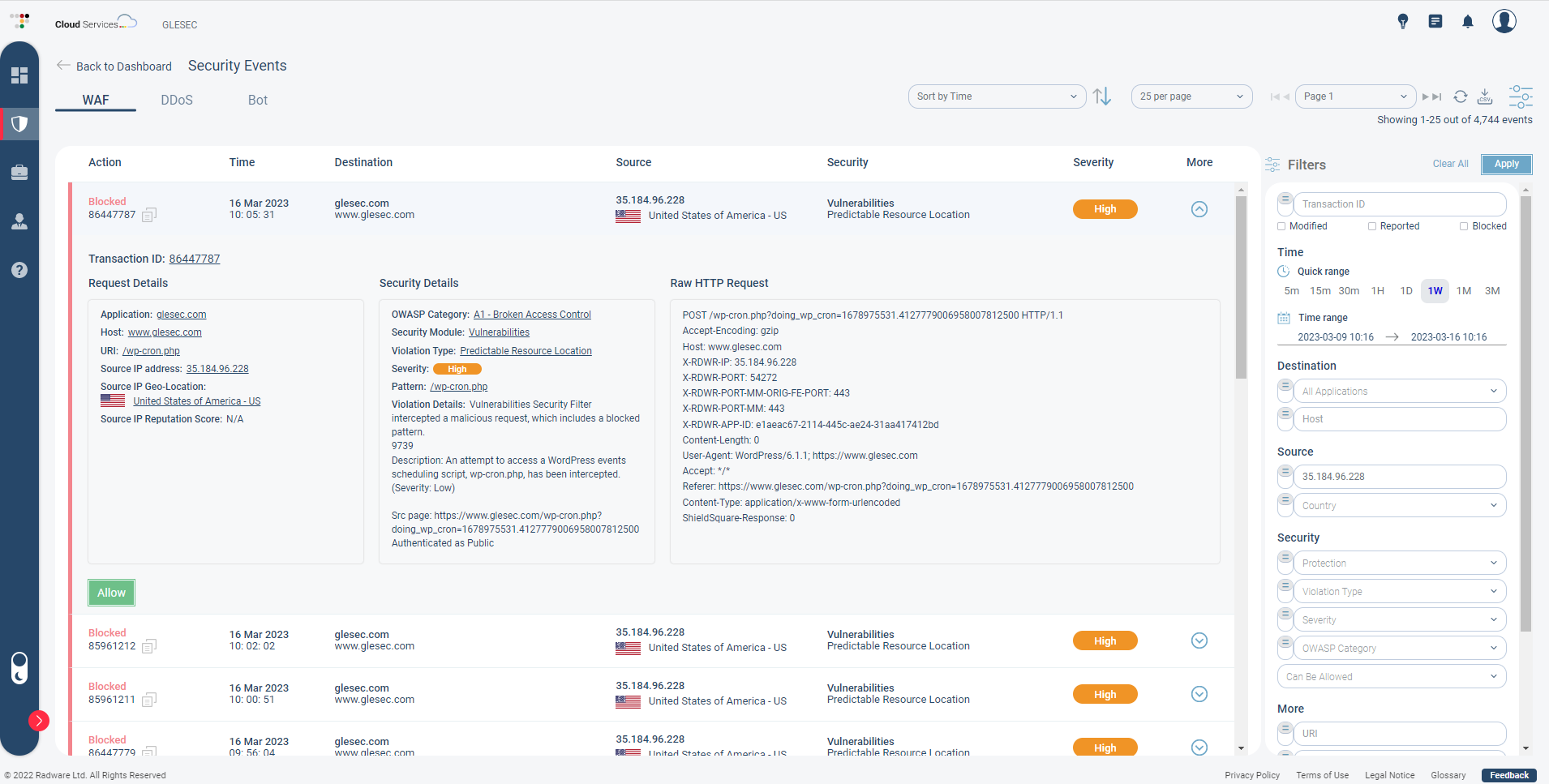Screen dimensions: 1549x784
Task: Click the Host filter input field
Action: (x=1400, y=419)
